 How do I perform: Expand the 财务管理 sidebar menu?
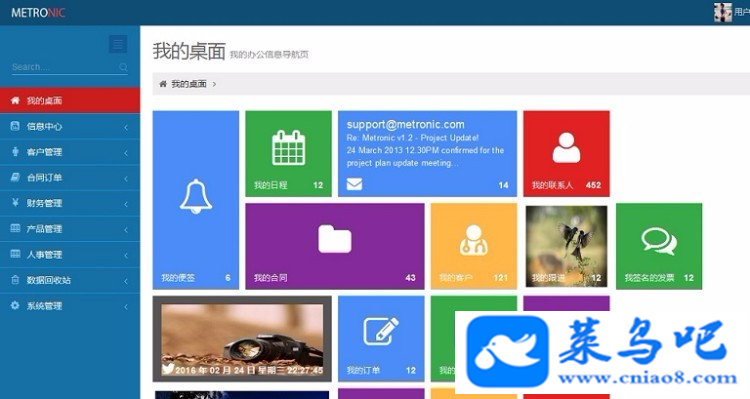tap(70, 203)
